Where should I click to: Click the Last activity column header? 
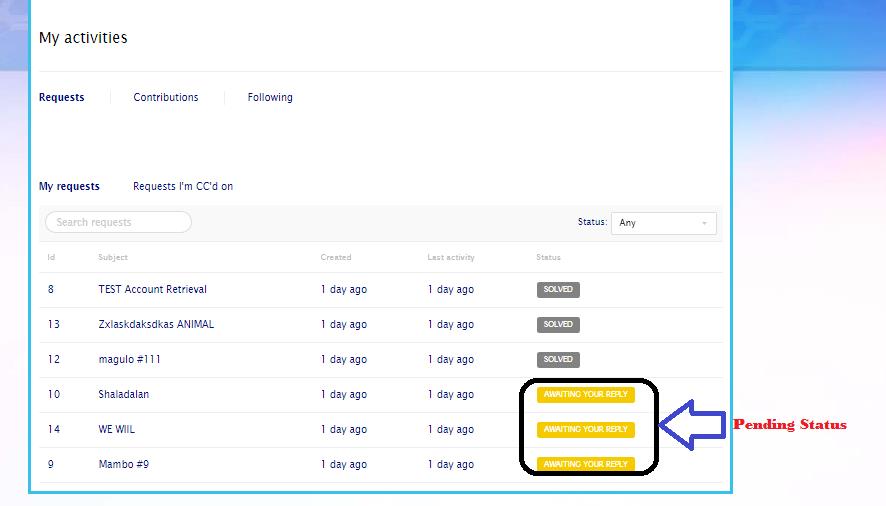pos(451,257)
